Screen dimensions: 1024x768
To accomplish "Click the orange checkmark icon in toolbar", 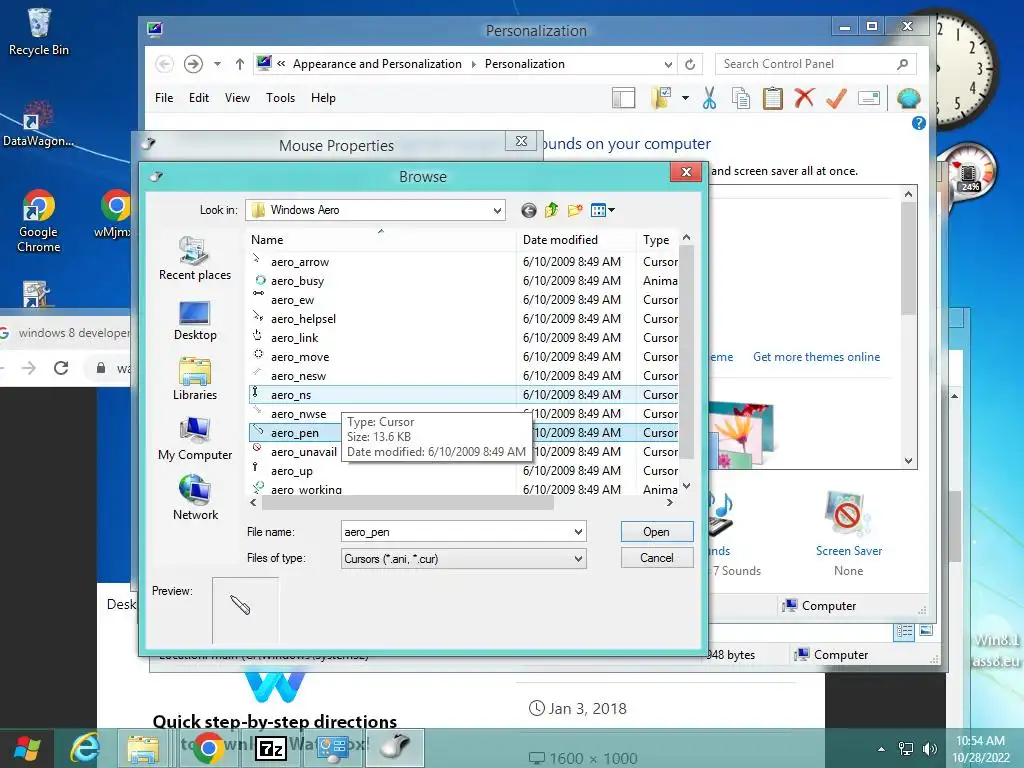I will [x=836, y=98].
